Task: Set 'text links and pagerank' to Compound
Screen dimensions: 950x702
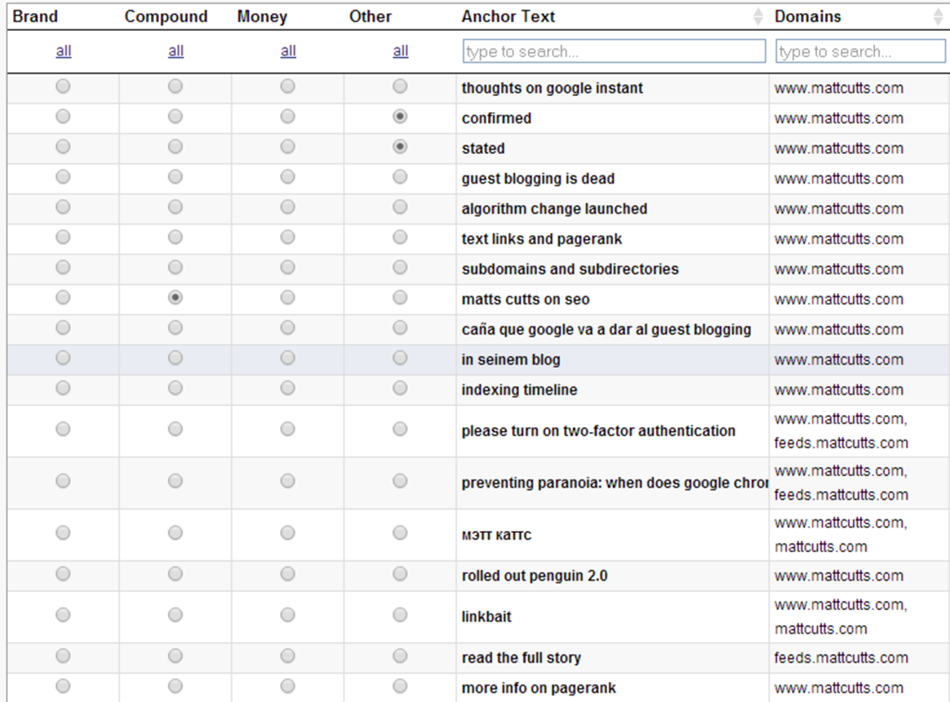Action: click(175, 237)
